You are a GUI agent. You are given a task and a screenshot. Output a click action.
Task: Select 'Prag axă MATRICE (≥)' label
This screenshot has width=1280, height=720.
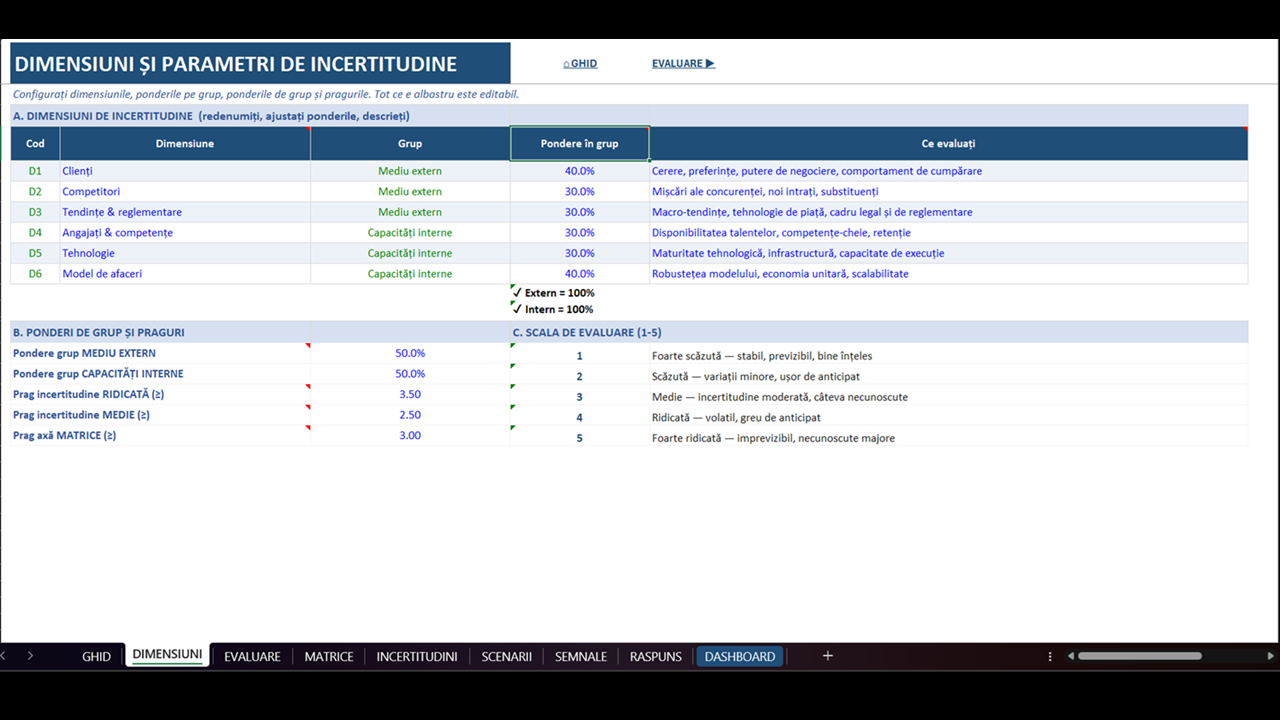160,435
